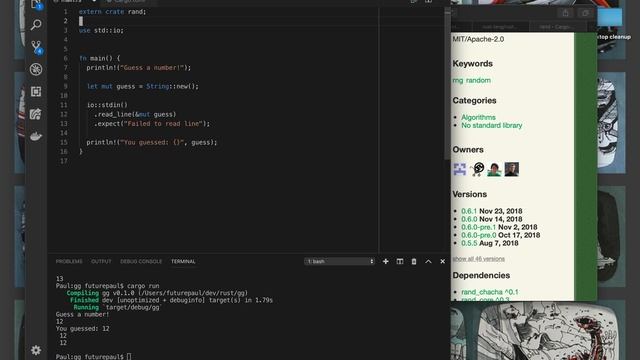Click the let mut guess line
Image resolution: width=640 pixels, height=360 pixels.
[143, 86]
